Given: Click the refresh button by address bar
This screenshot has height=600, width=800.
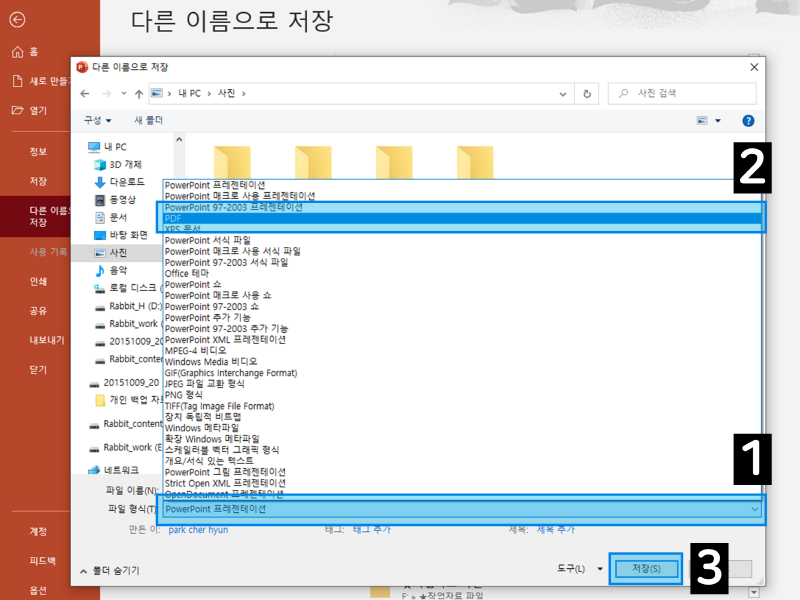Looking at the screenshot, I should tap(587, 94).
